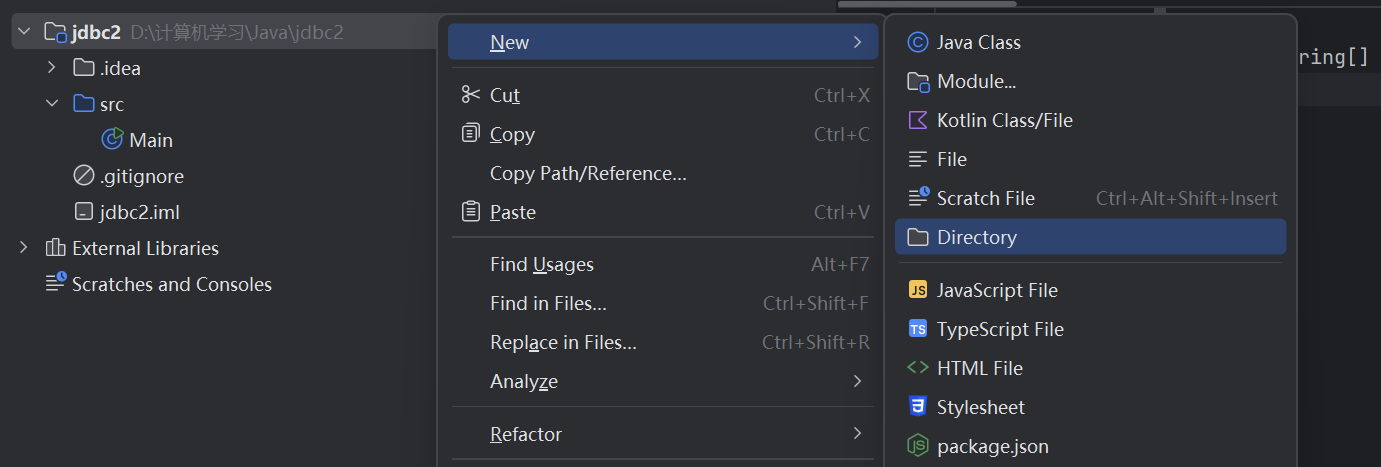This screenshot has width=1381, height=467.
Task: Choose Replace in Files entry
Action: point(663,342)
